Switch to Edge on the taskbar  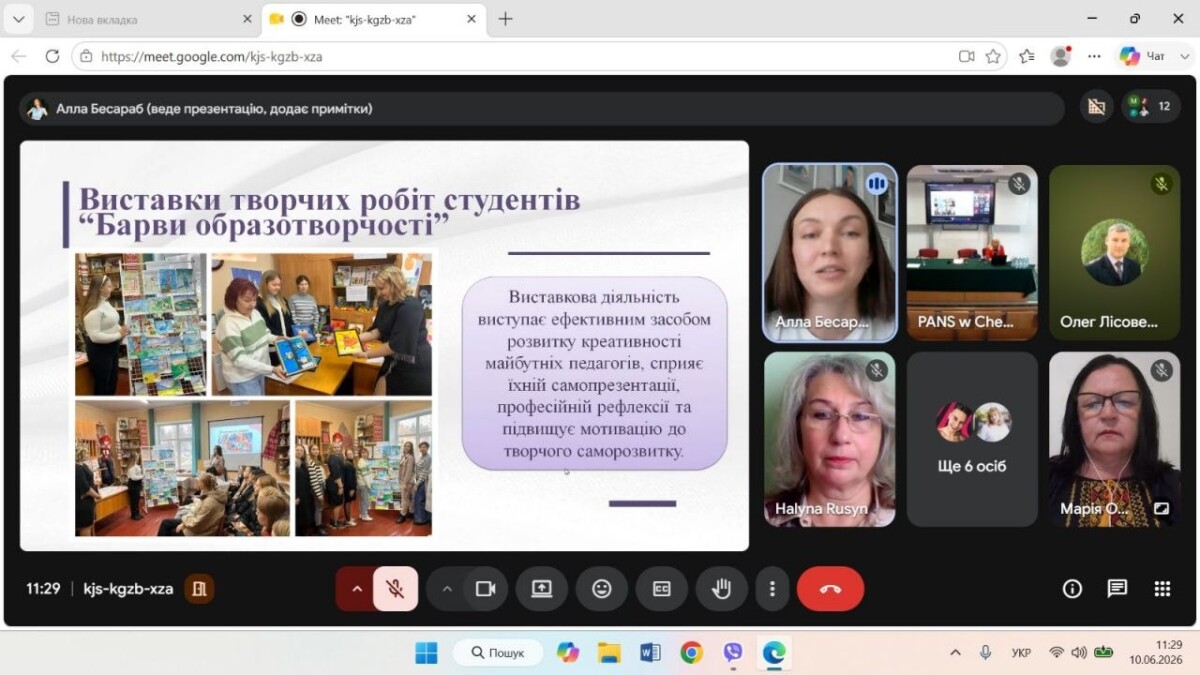click(774, 653)
